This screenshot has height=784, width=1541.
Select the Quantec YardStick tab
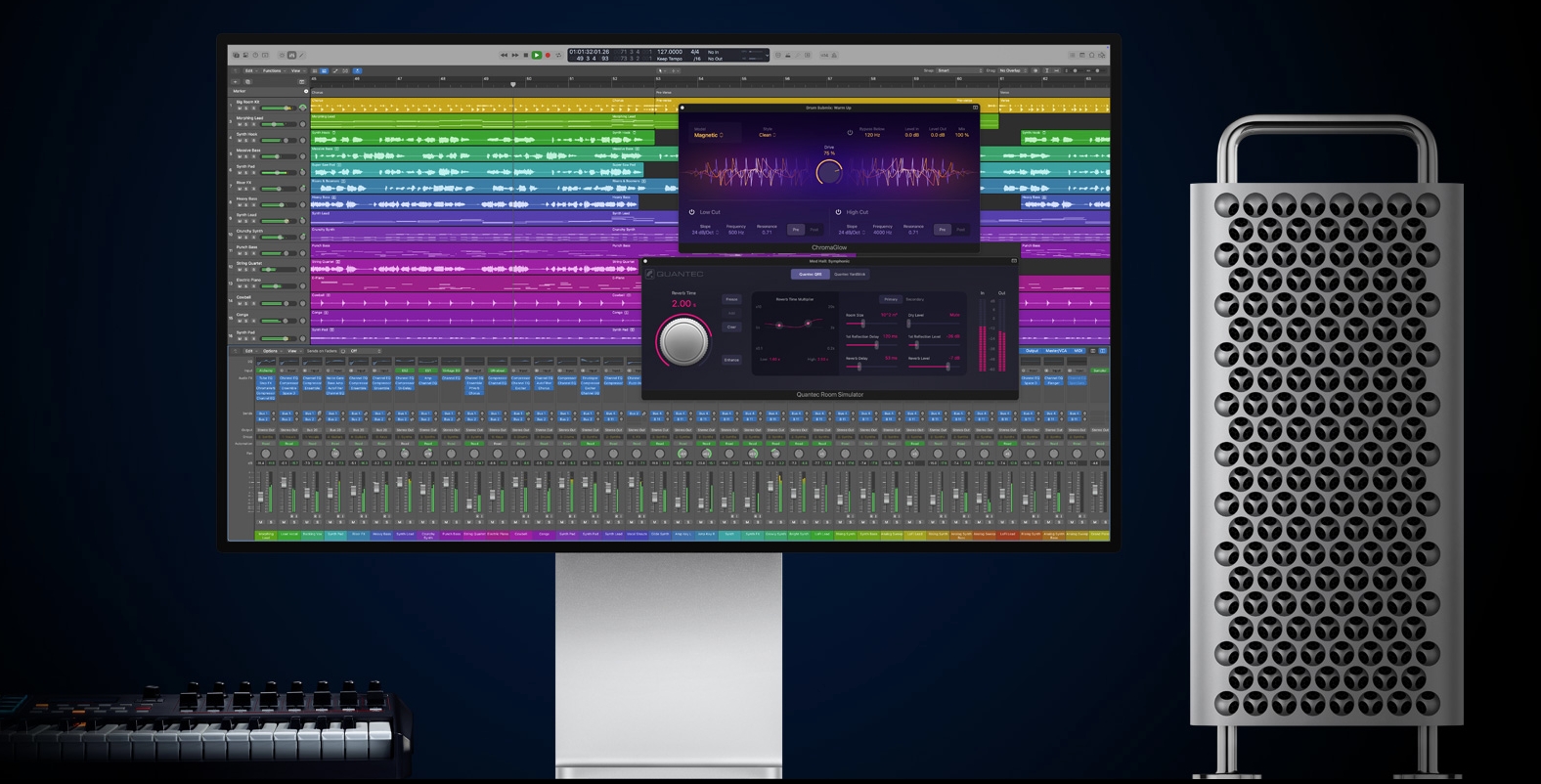pyautogui.click(x=850, y=274)
